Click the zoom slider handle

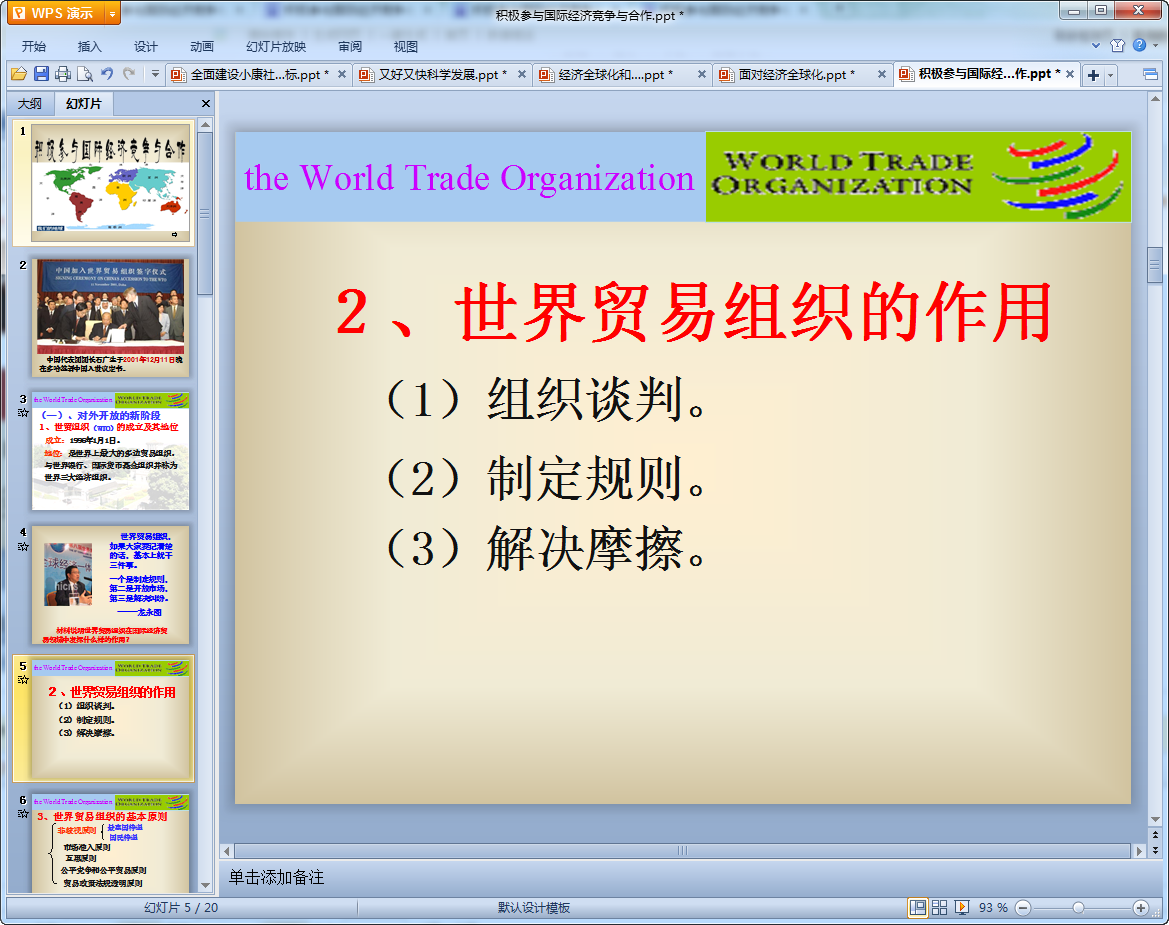(1078, 907)
